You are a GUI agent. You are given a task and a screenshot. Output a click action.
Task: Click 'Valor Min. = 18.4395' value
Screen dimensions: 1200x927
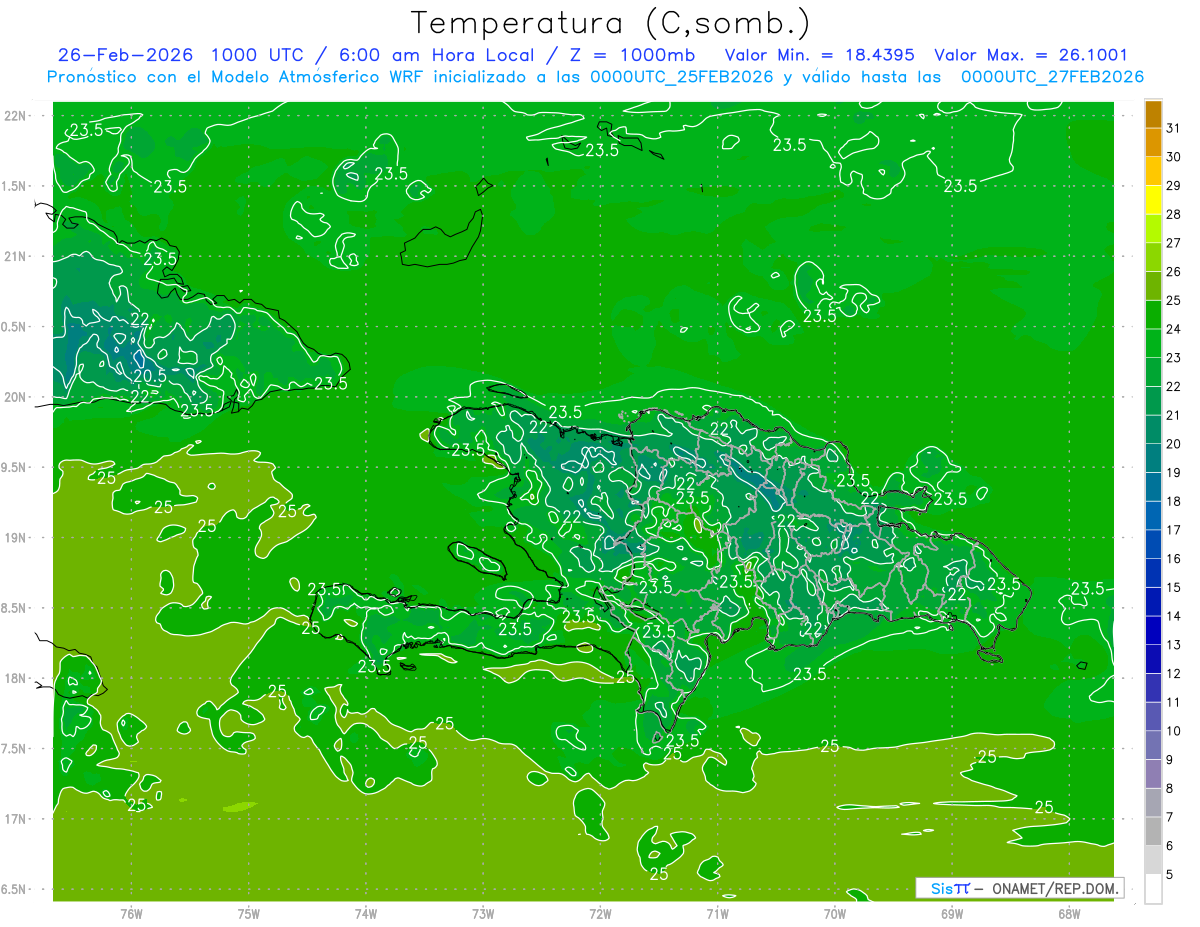point(820,55)
